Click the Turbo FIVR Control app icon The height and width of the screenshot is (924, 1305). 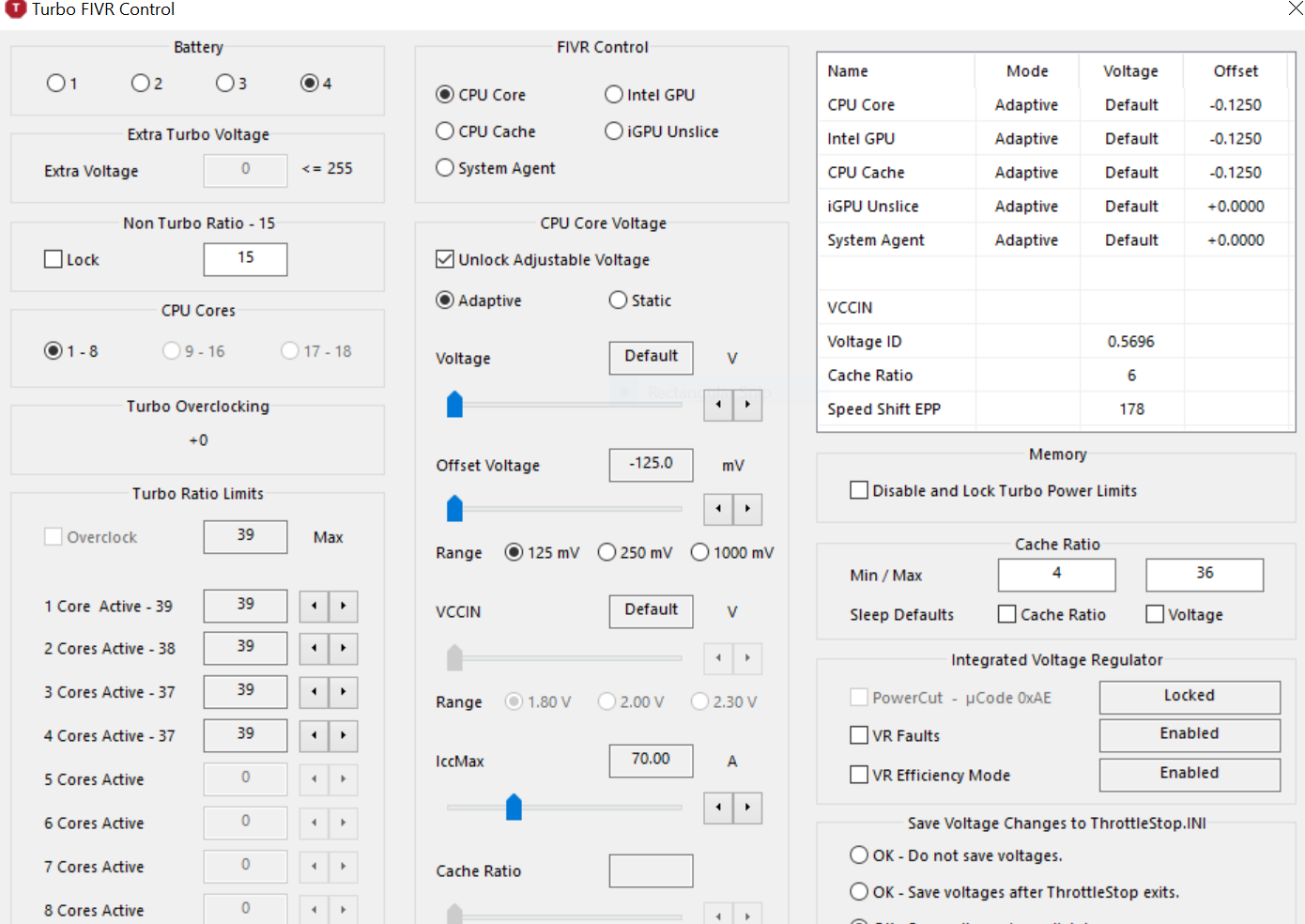(16, 8)
